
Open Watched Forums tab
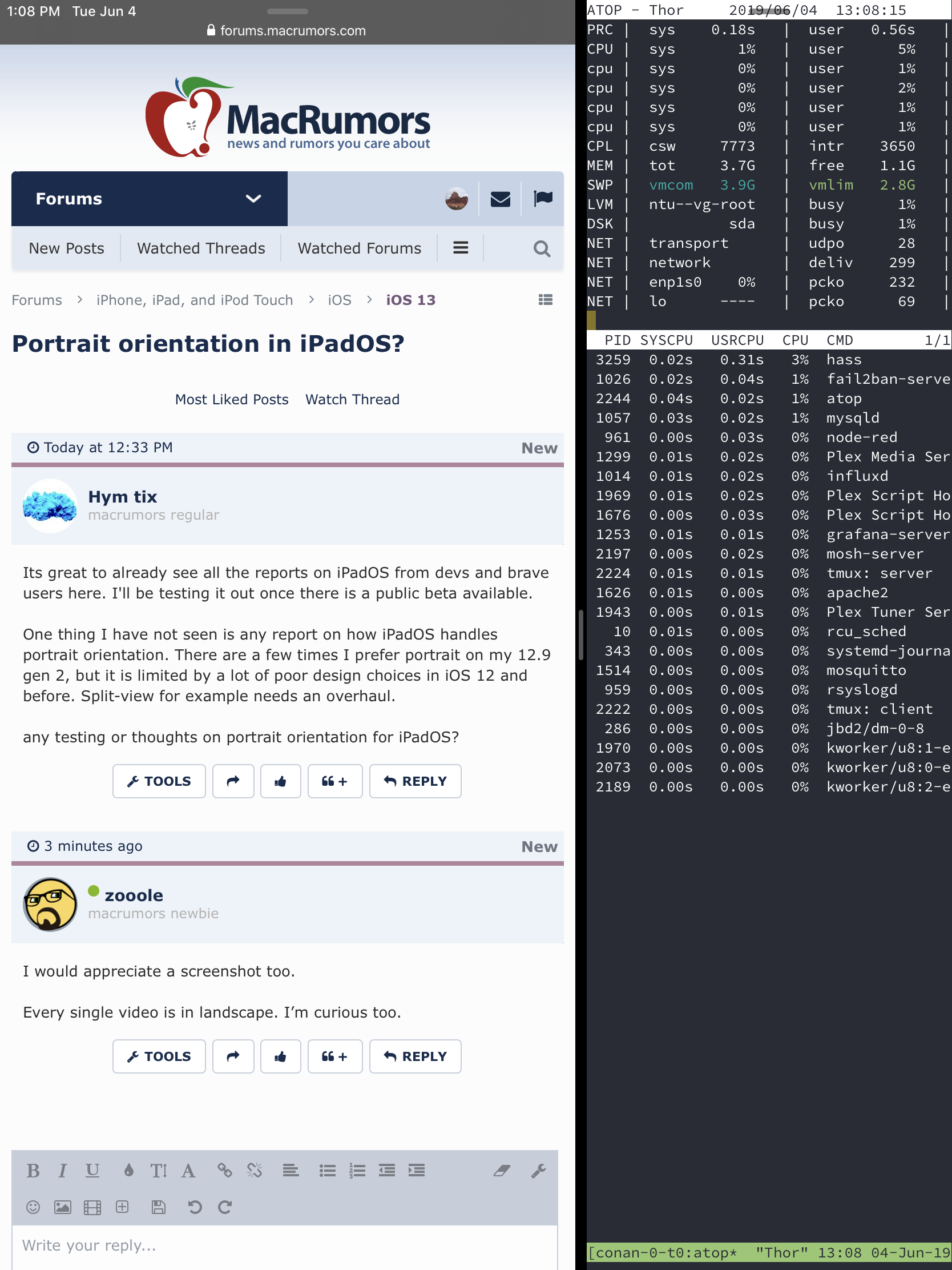[359, 248]
